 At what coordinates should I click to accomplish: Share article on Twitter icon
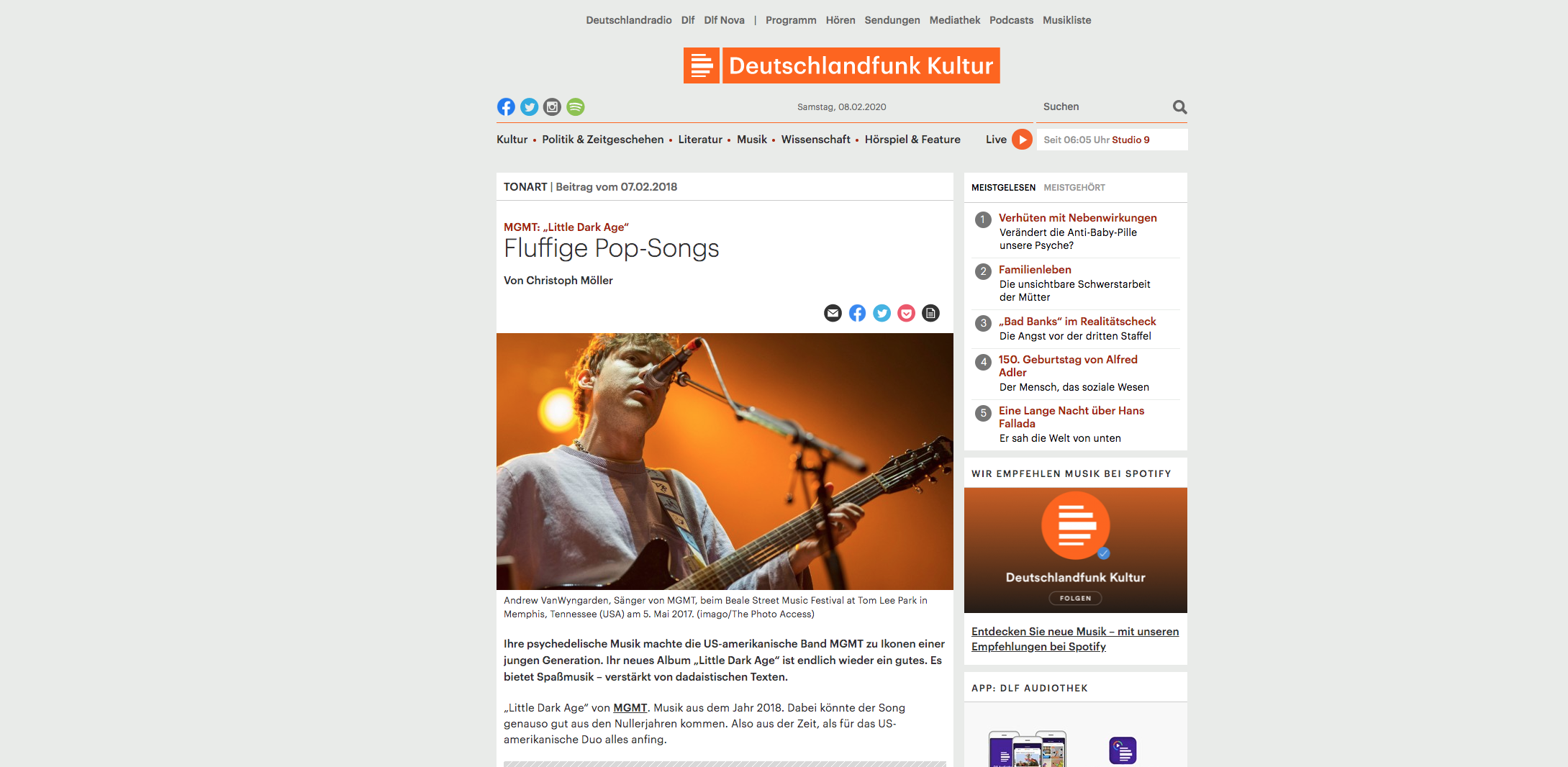point(882,313)
